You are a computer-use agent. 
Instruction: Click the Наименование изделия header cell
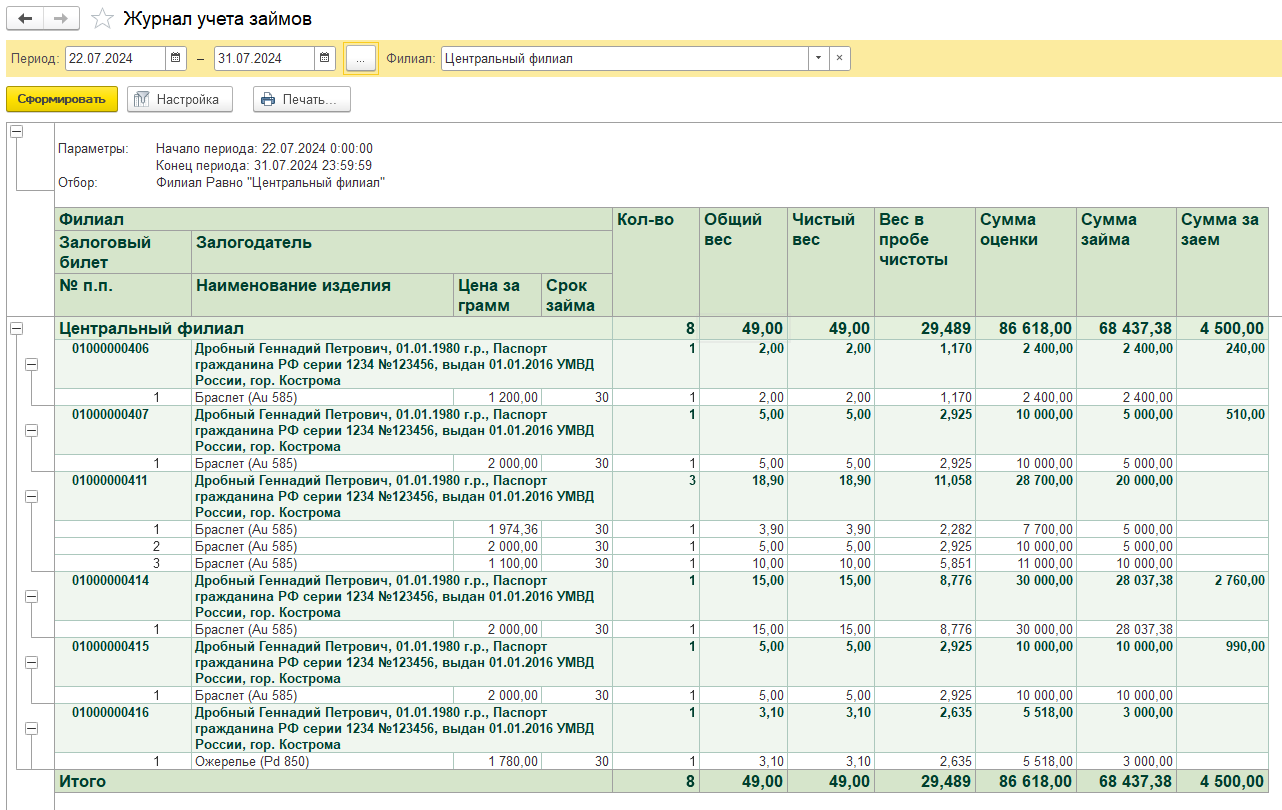coord(322,295)
